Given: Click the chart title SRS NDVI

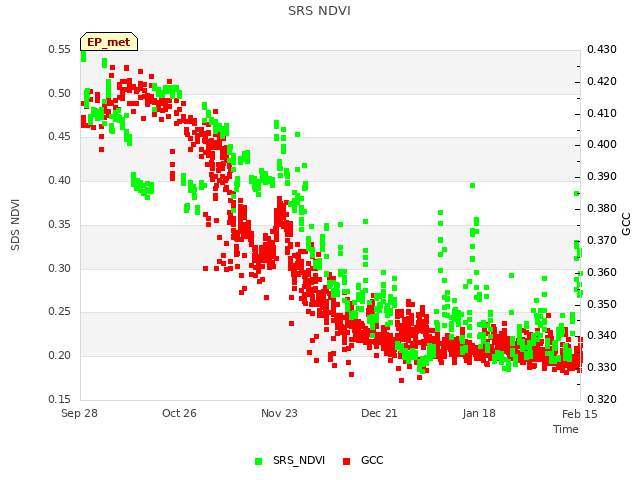Looking at the screenshot, I should 319,11.
